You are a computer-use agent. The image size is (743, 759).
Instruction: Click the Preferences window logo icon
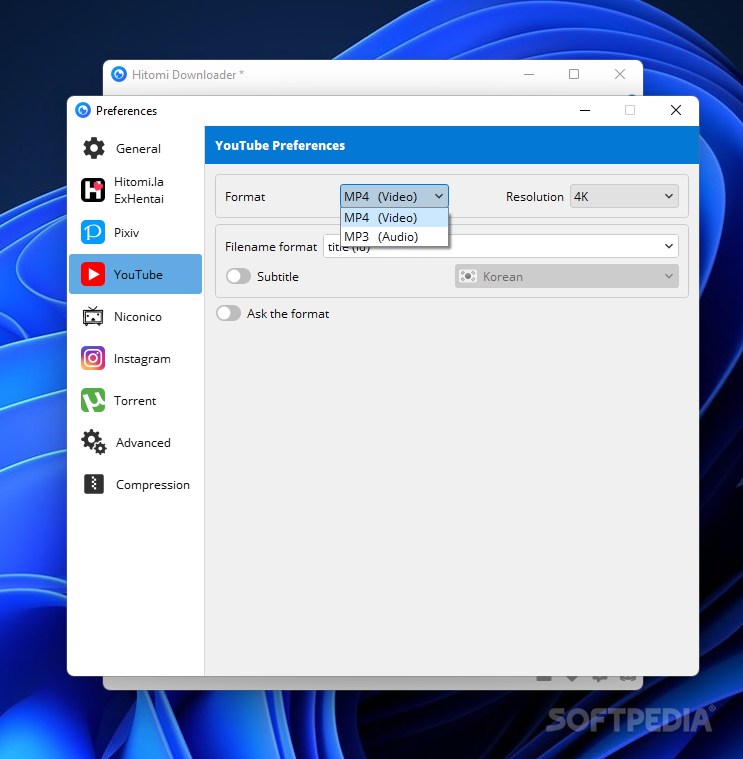tap(83, 110)
